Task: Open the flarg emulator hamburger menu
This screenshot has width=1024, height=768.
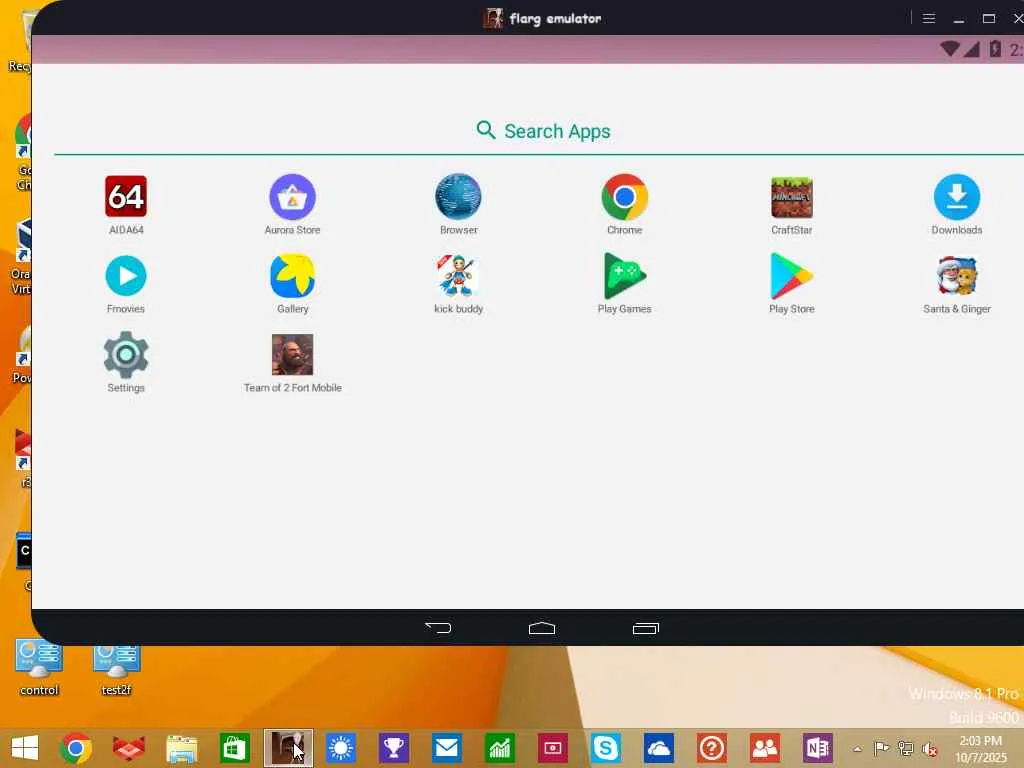Action: 929,18
